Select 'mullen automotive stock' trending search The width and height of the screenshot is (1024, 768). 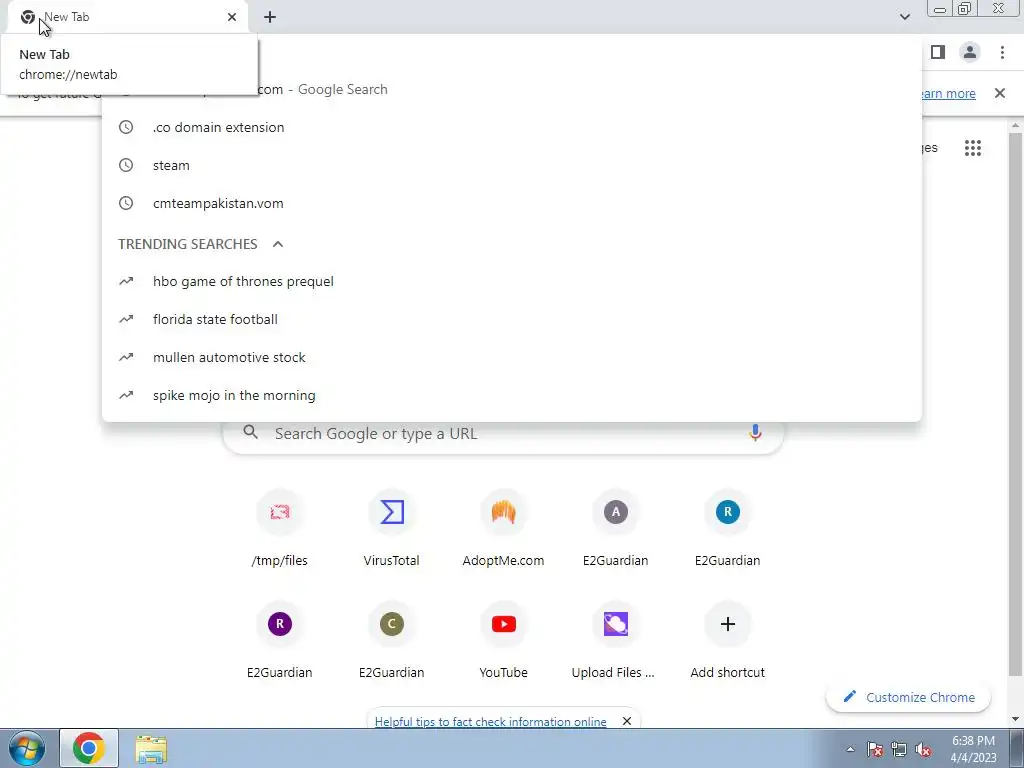click(x=512, y=357)
